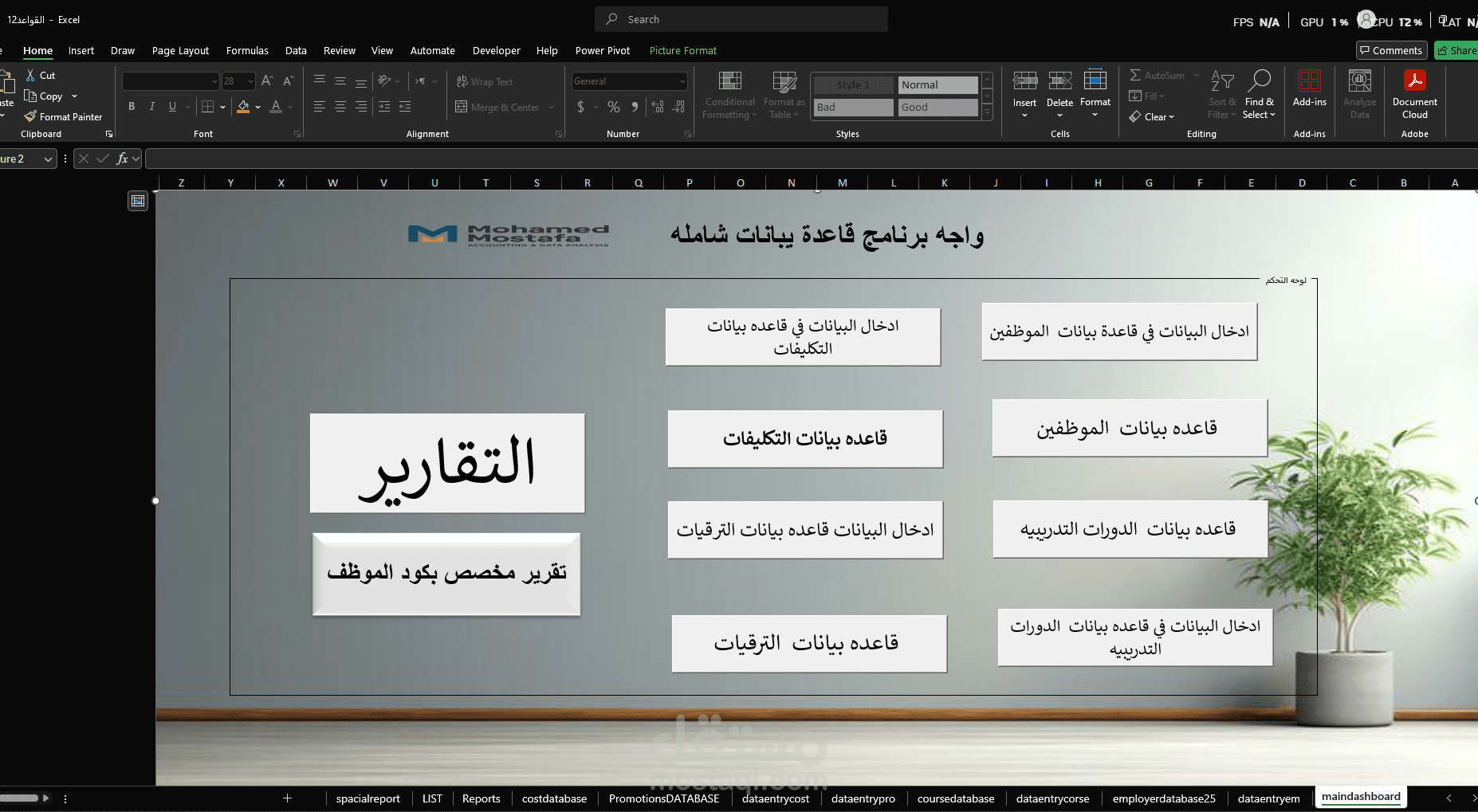The image size is (1478, 812).
Task: Toggle bold formatting
Action: coord(132,106)
